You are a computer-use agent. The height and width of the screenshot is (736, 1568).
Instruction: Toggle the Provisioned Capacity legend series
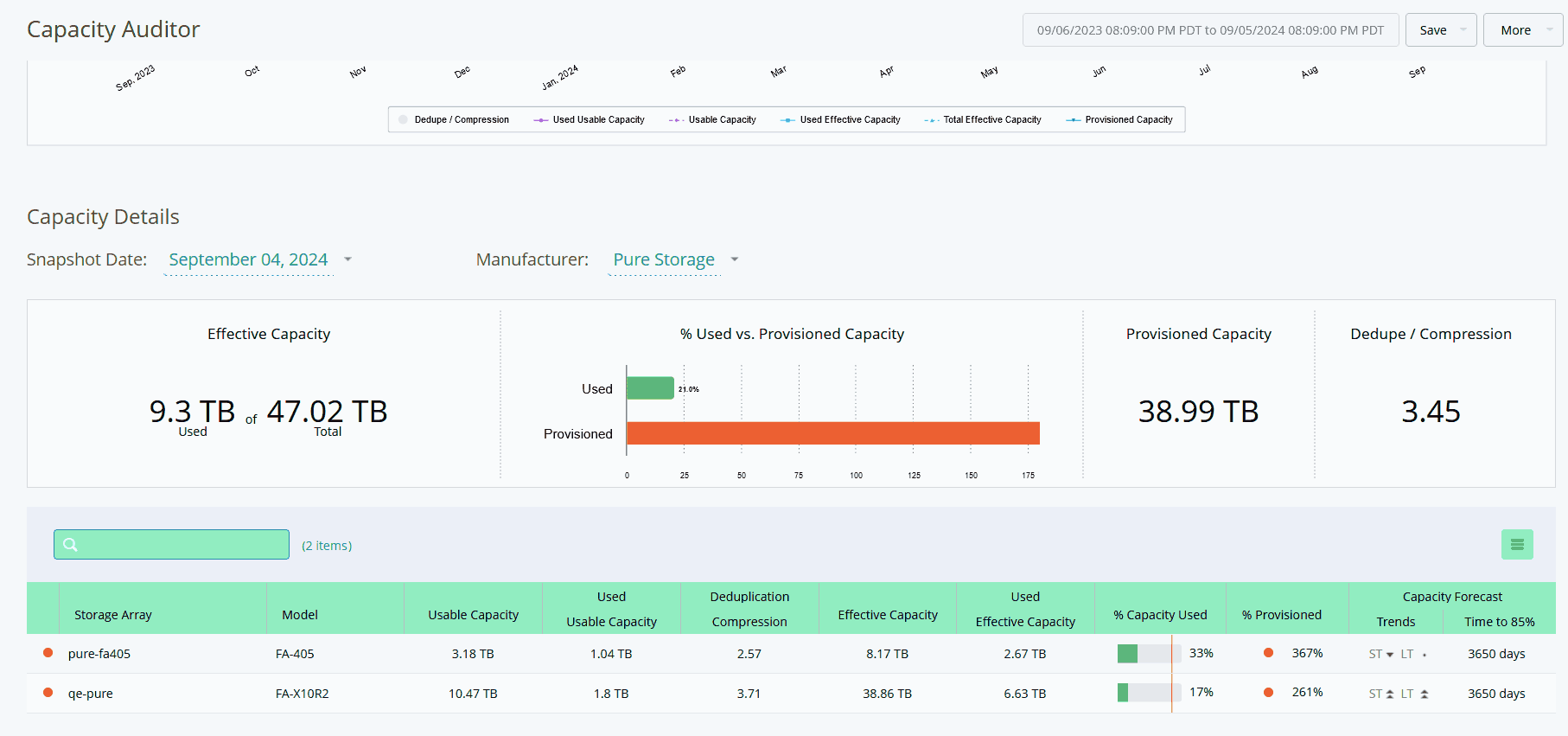(x=1119, y=119)
